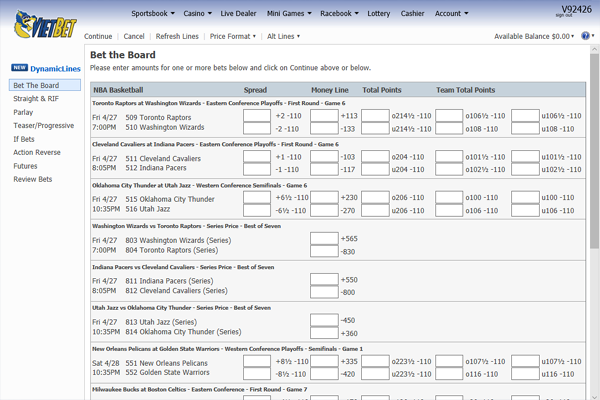
Task: Expand the Mini Games menu
Action: click(289, 13)
